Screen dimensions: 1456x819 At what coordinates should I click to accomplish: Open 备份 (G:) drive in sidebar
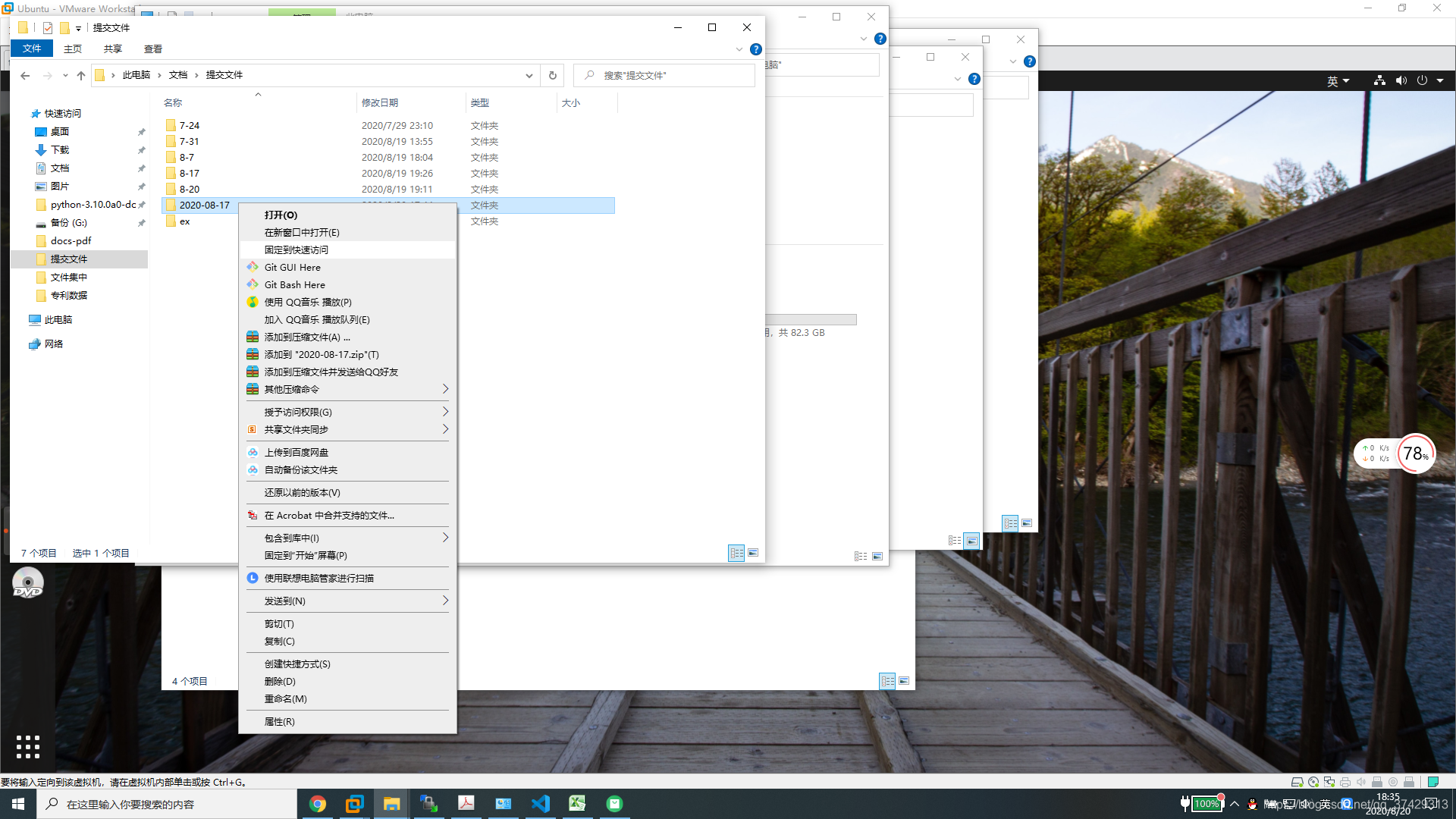(x=68, y=222)
